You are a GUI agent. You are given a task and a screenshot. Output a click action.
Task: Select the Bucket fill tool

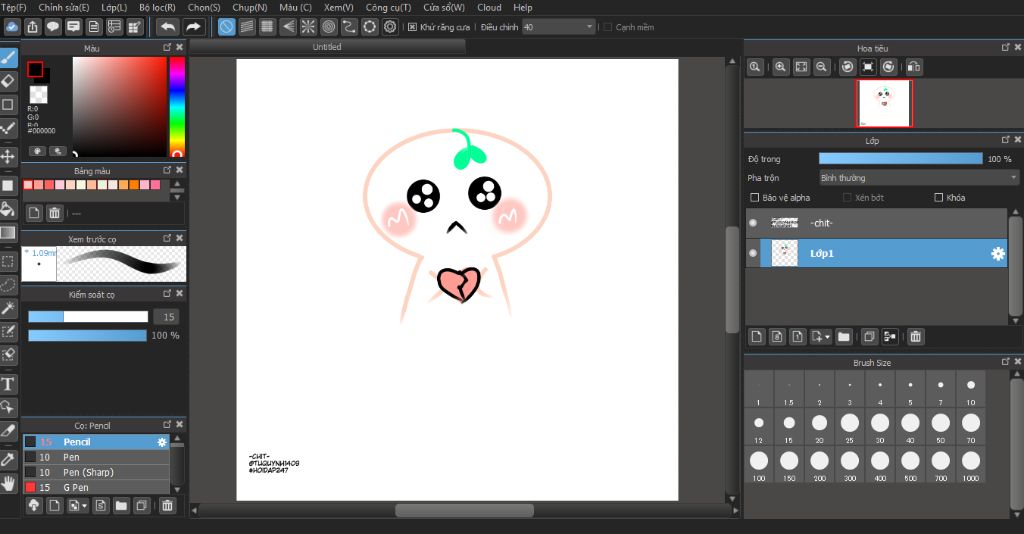point(8,209)
